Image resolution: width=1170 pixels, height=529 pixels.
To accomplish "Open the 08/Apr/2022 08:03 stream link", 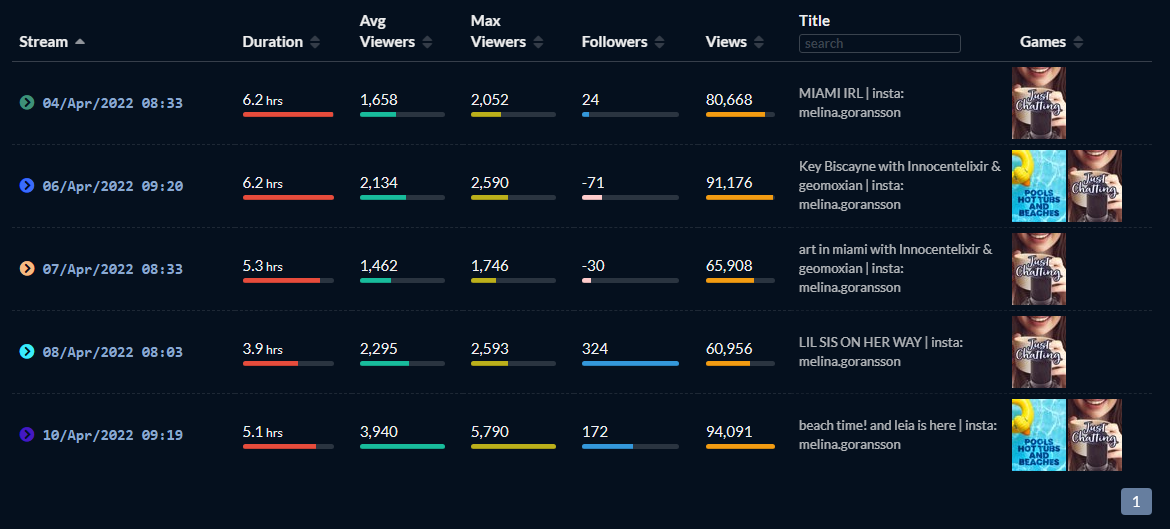I will 112,351.
